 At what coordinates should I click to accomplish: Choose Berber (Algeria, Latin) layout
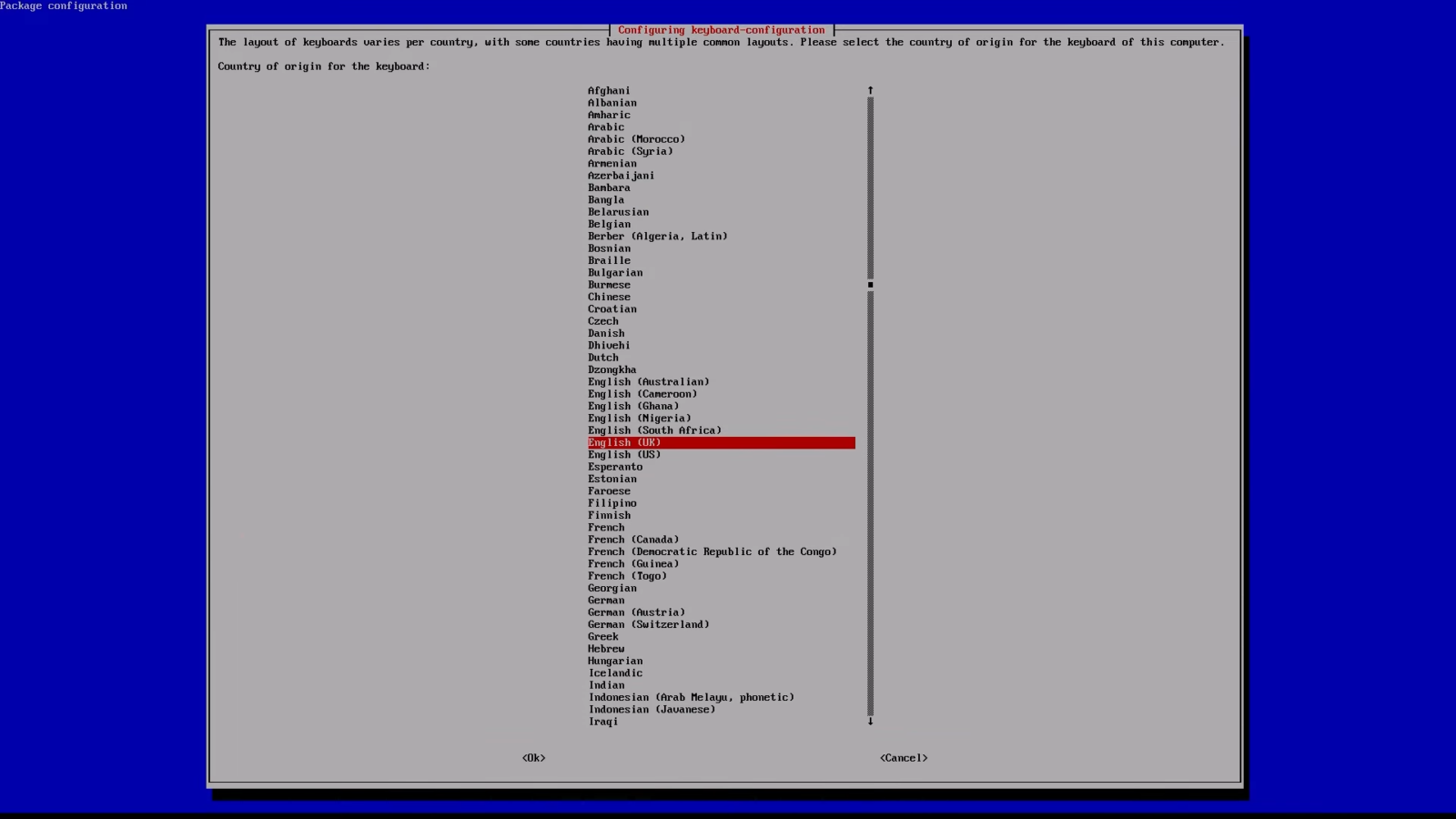pyautogui.click(x=658, y=236)
